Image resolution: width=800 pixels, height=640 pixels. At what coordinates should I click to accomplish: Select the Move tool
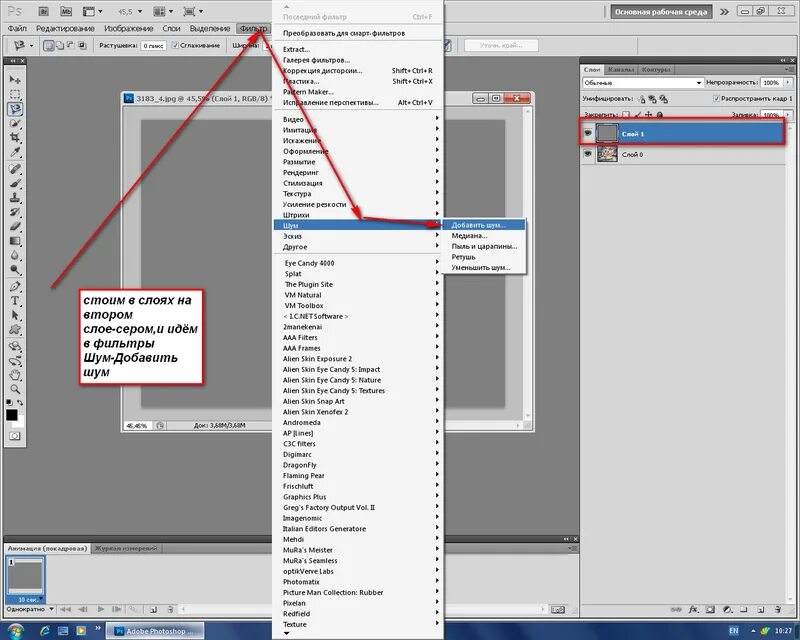15,80
